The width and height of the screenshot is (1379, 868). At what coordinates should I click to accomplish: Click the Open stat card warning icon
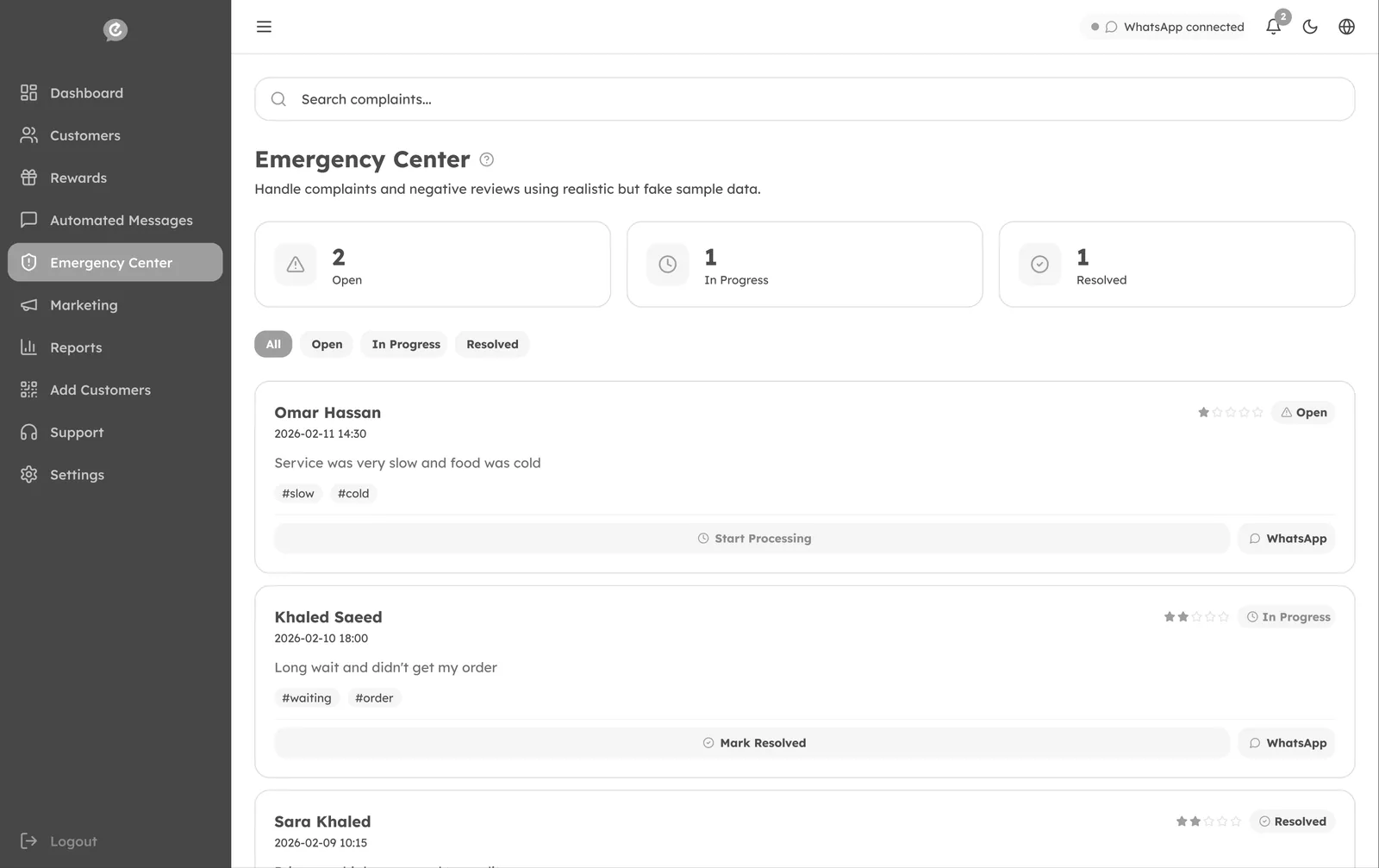[x=296, y=265]
